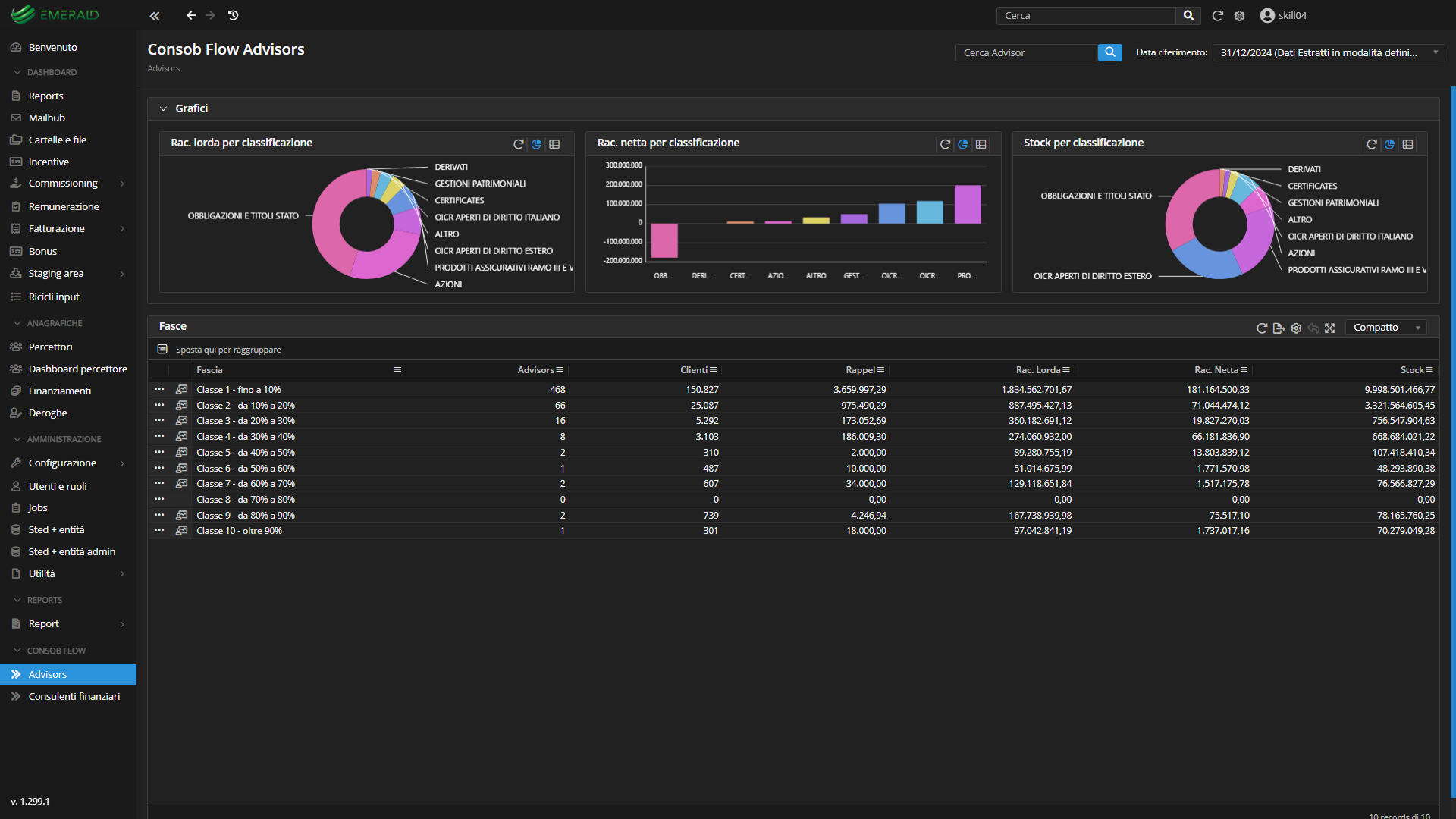Viewport: 1456px width, 819px height.
Task: Expand Fasce grid to full screen
Action: pos(1330,328)
